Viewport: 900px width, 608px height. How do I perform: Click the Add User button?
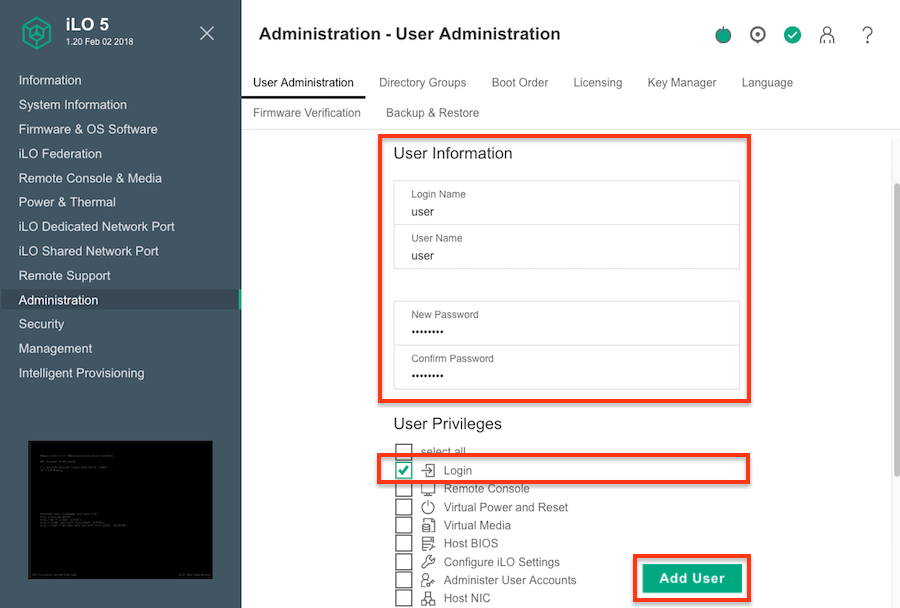pos(692,578)
